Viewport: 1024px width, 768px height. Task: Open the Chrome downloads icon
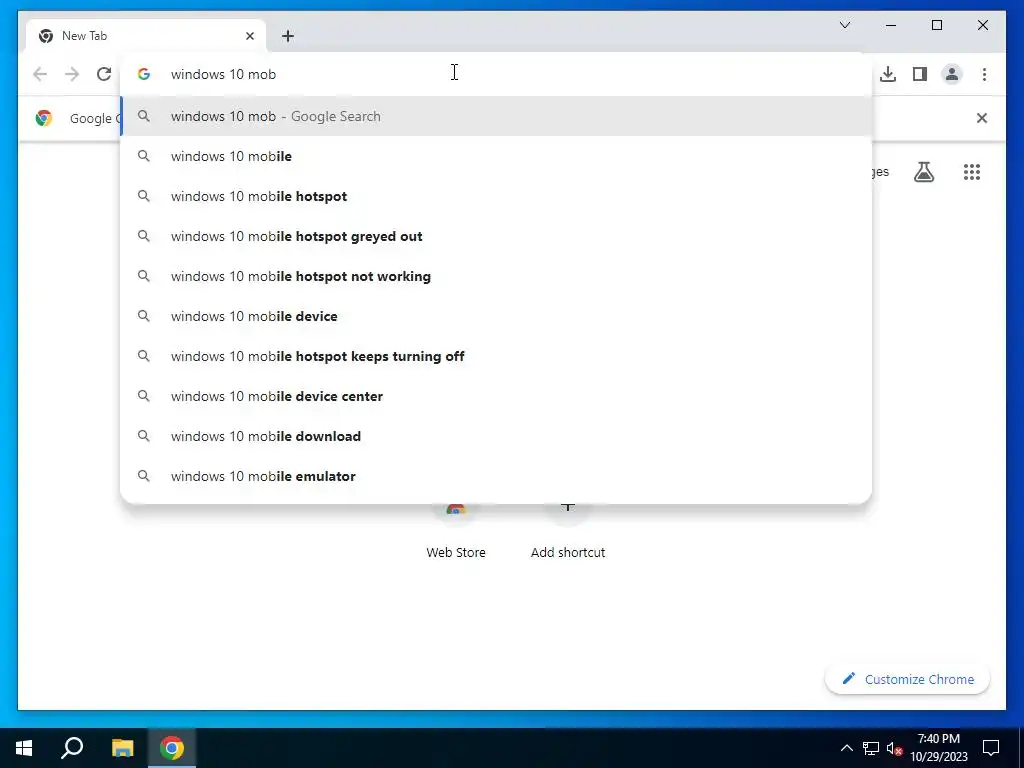pyautogui.click(x=888, y=74)
